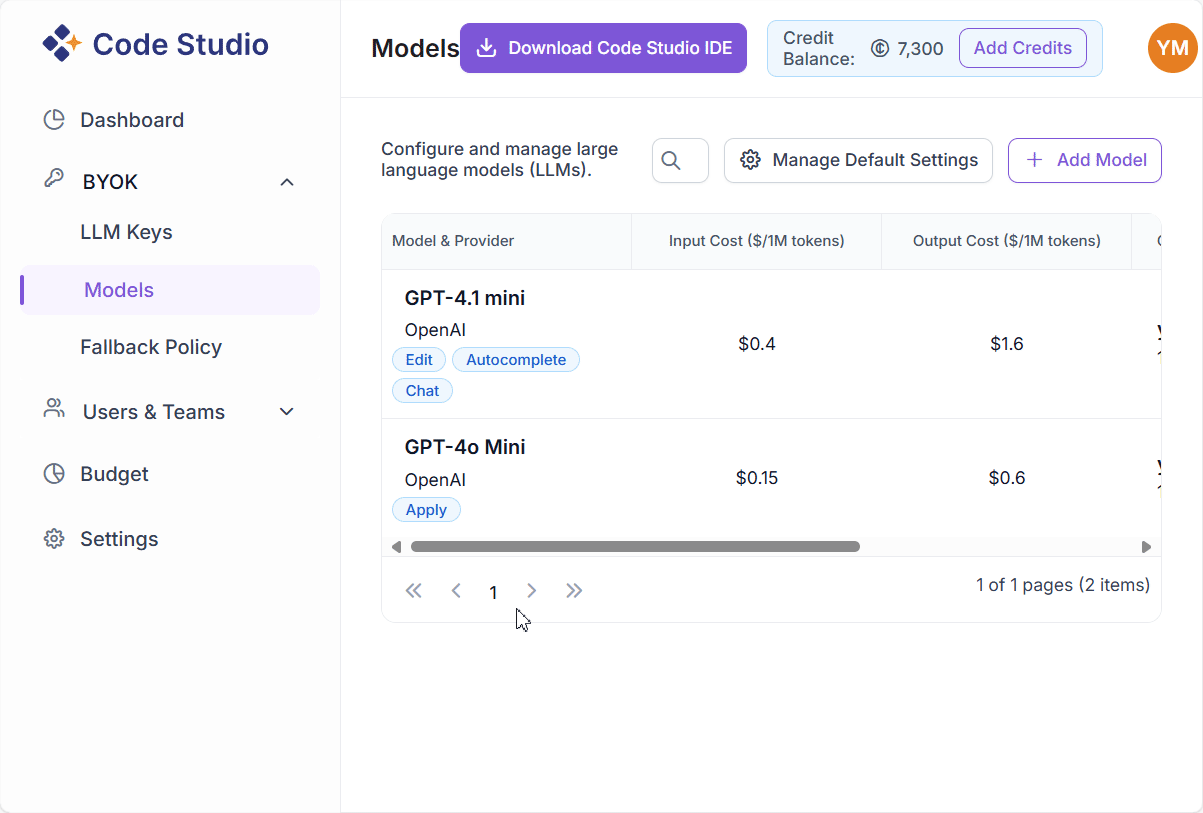The width and height of the screenshot is (1203, 813).
Task: Click the Add Model button
Action: tap(1084, 160)
